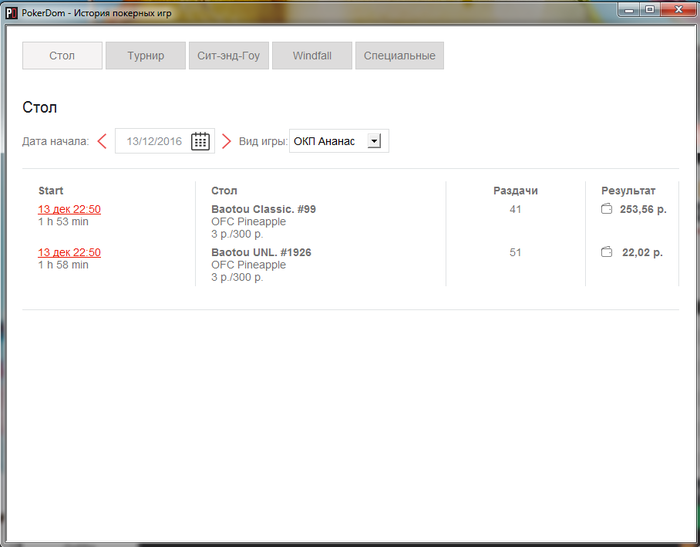700x547 pixels.
Task: Click the Стол column header in table
Action: (224, 191)
